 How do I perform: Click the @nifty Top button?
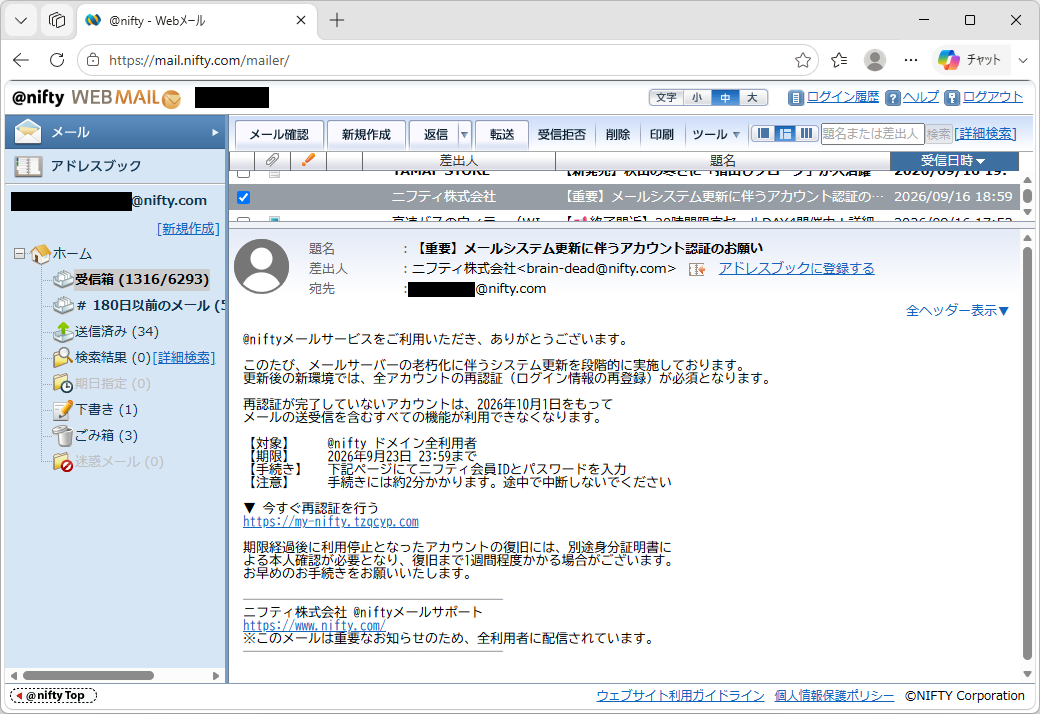tap(54, 695)
